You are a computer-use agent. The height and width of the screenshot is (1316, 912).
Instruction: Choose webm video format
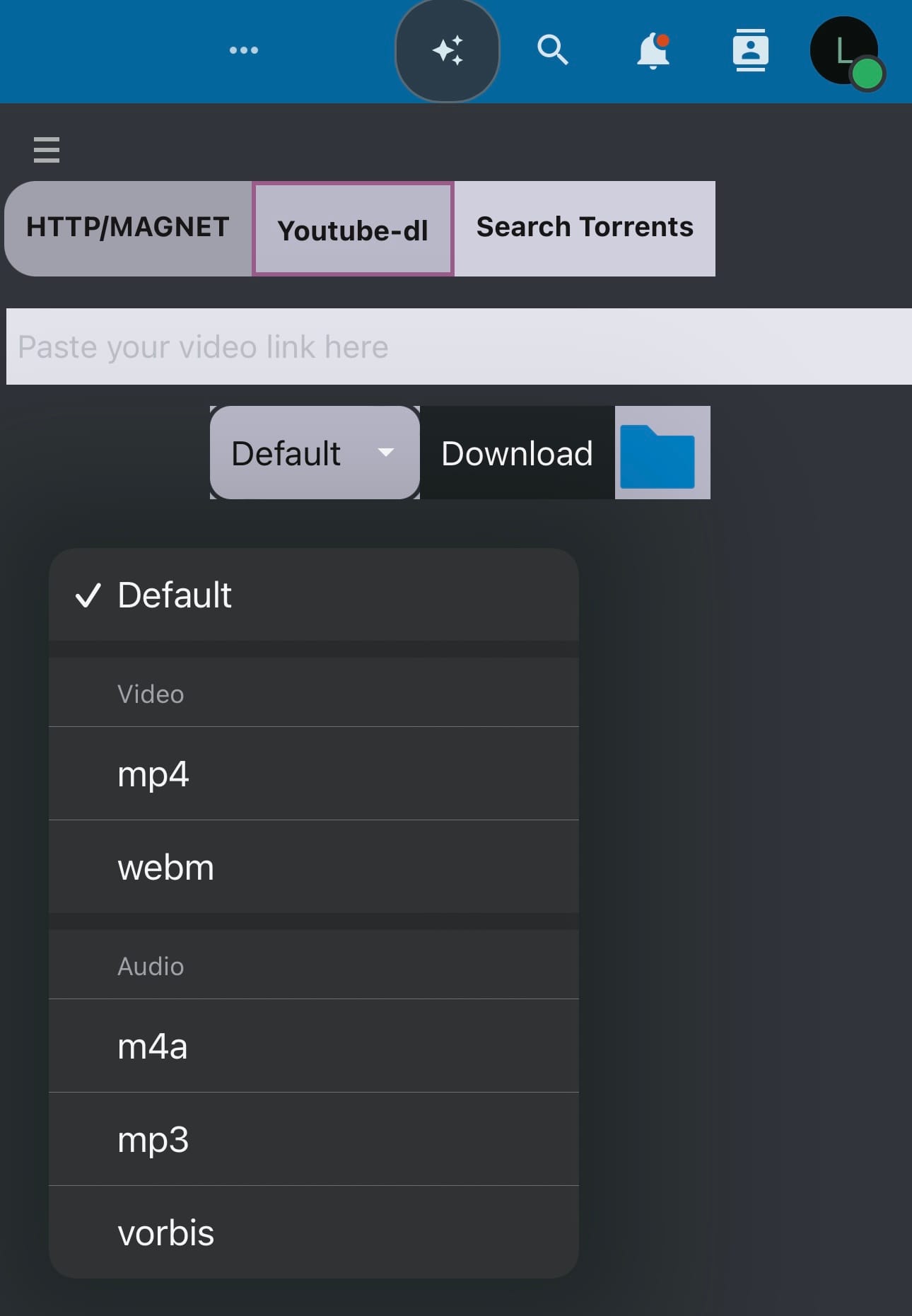(x=314, y=867)
